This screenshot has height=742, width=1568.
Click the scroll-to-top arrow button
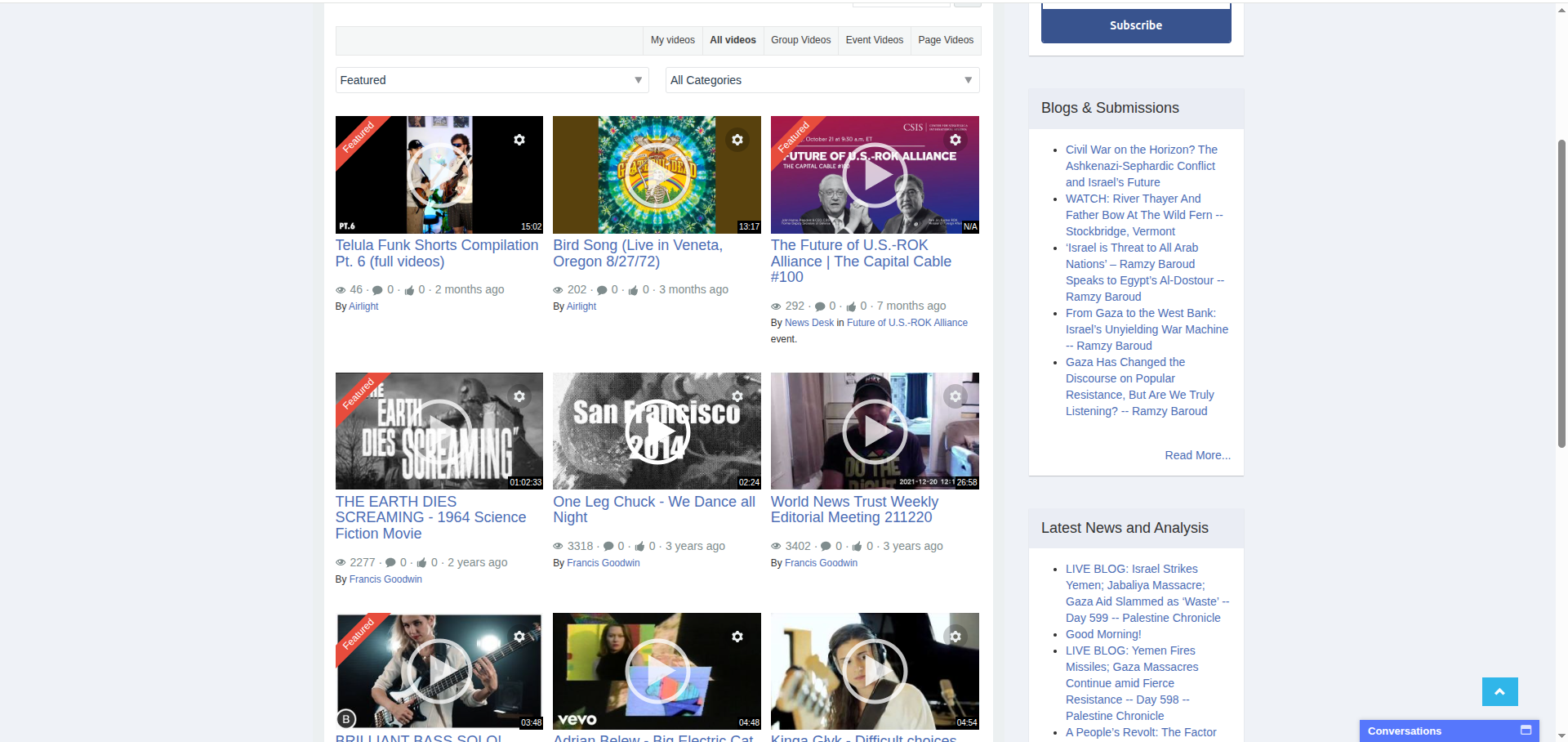[x=1499, y=691]
